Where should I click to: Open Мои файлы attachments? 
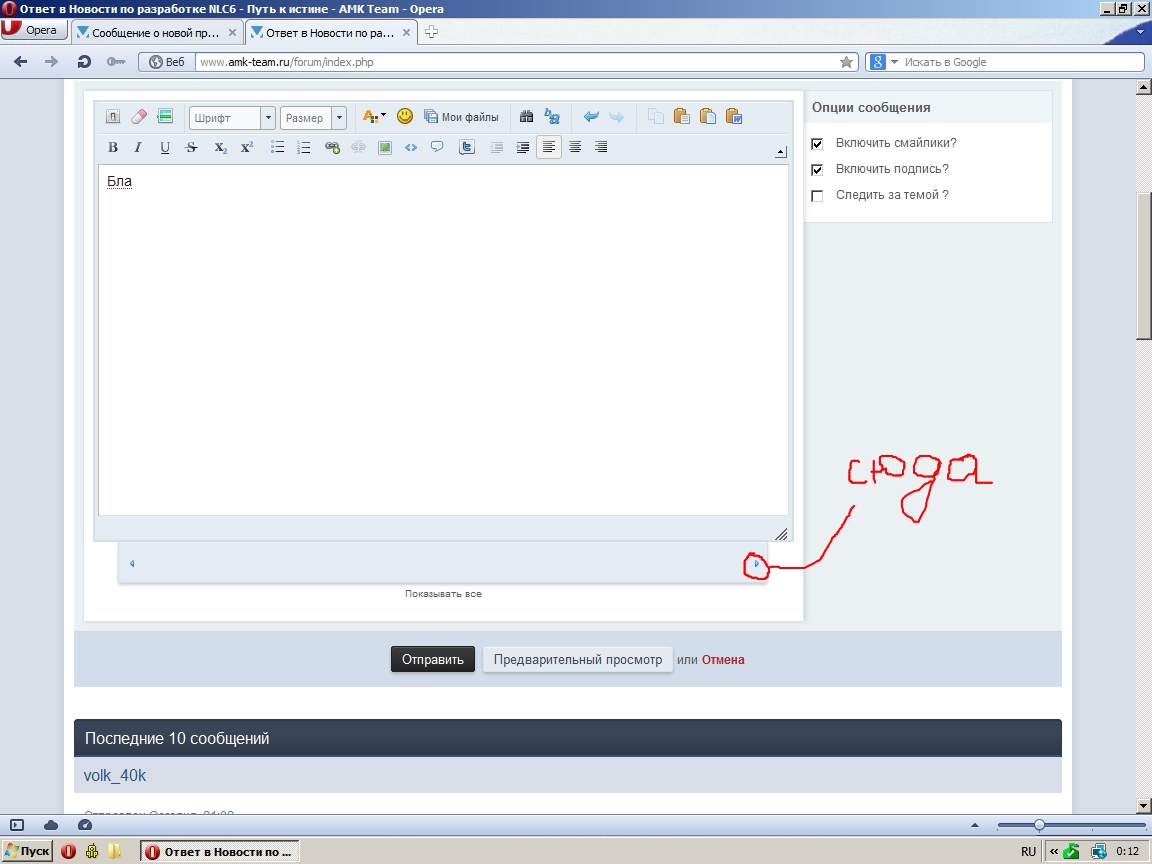tap(461, 117)
